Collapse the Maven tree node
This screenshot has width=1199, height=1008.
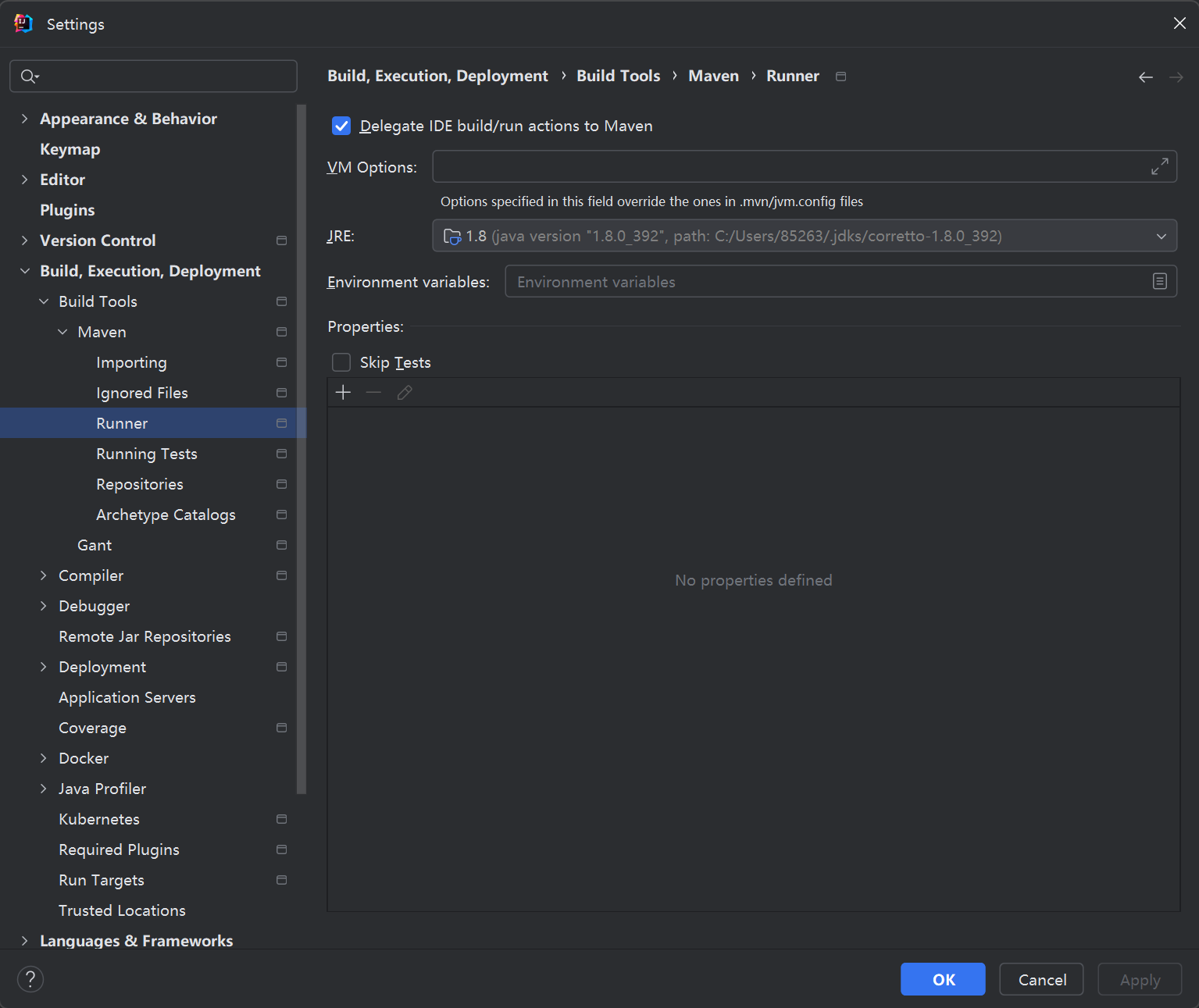[62, 332]
